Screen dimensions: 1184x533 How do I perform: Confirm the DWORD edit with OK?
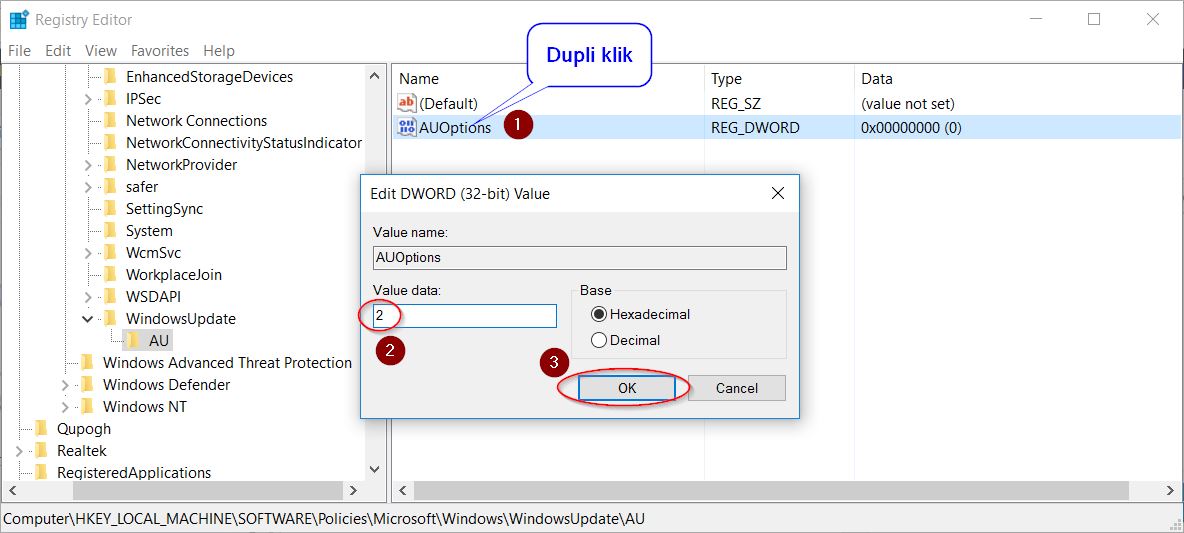click(627, 388)
